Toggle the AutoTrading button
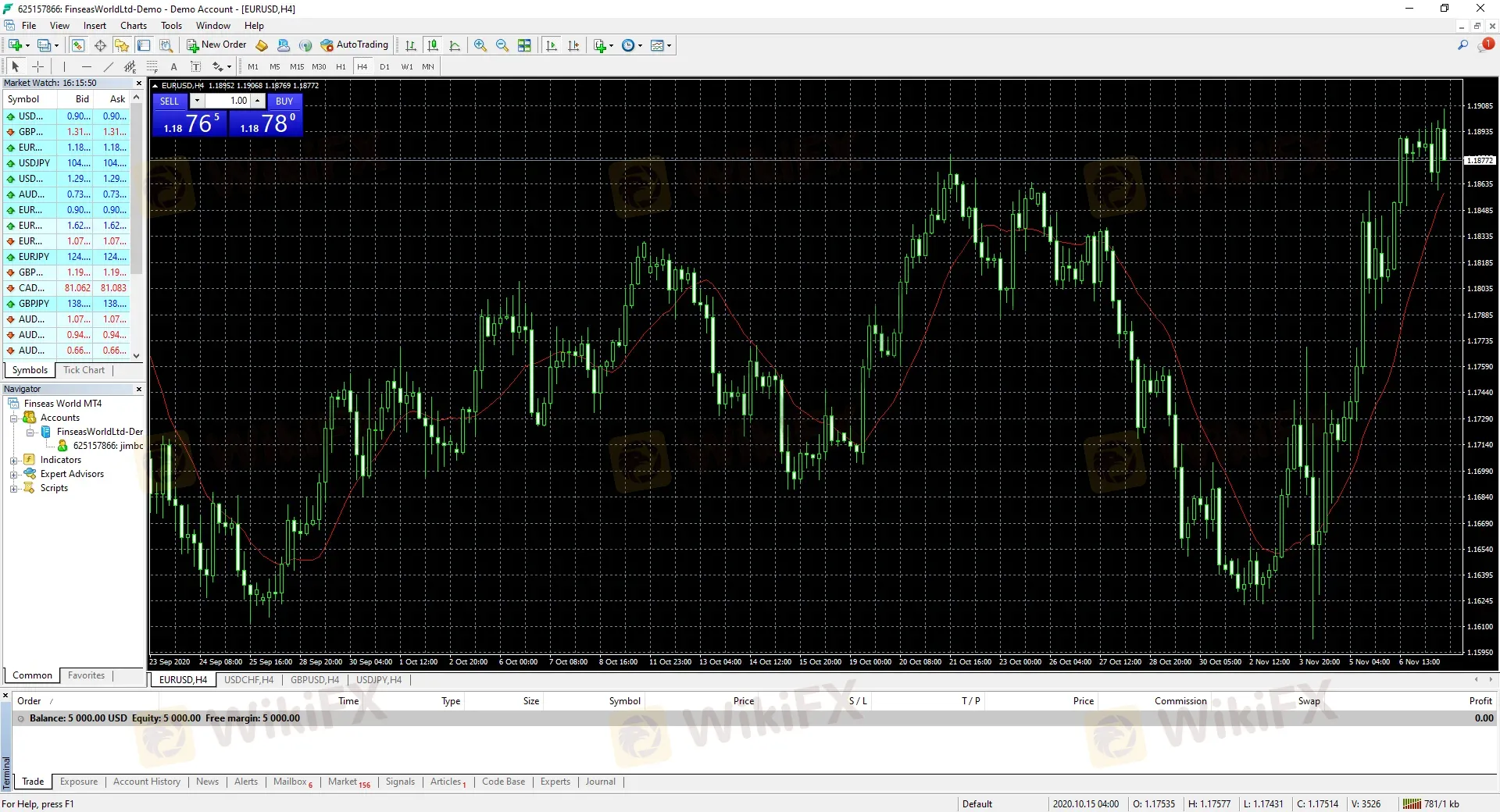The width and height of the screenshot is (1500, 812). [x=354, y=45]
